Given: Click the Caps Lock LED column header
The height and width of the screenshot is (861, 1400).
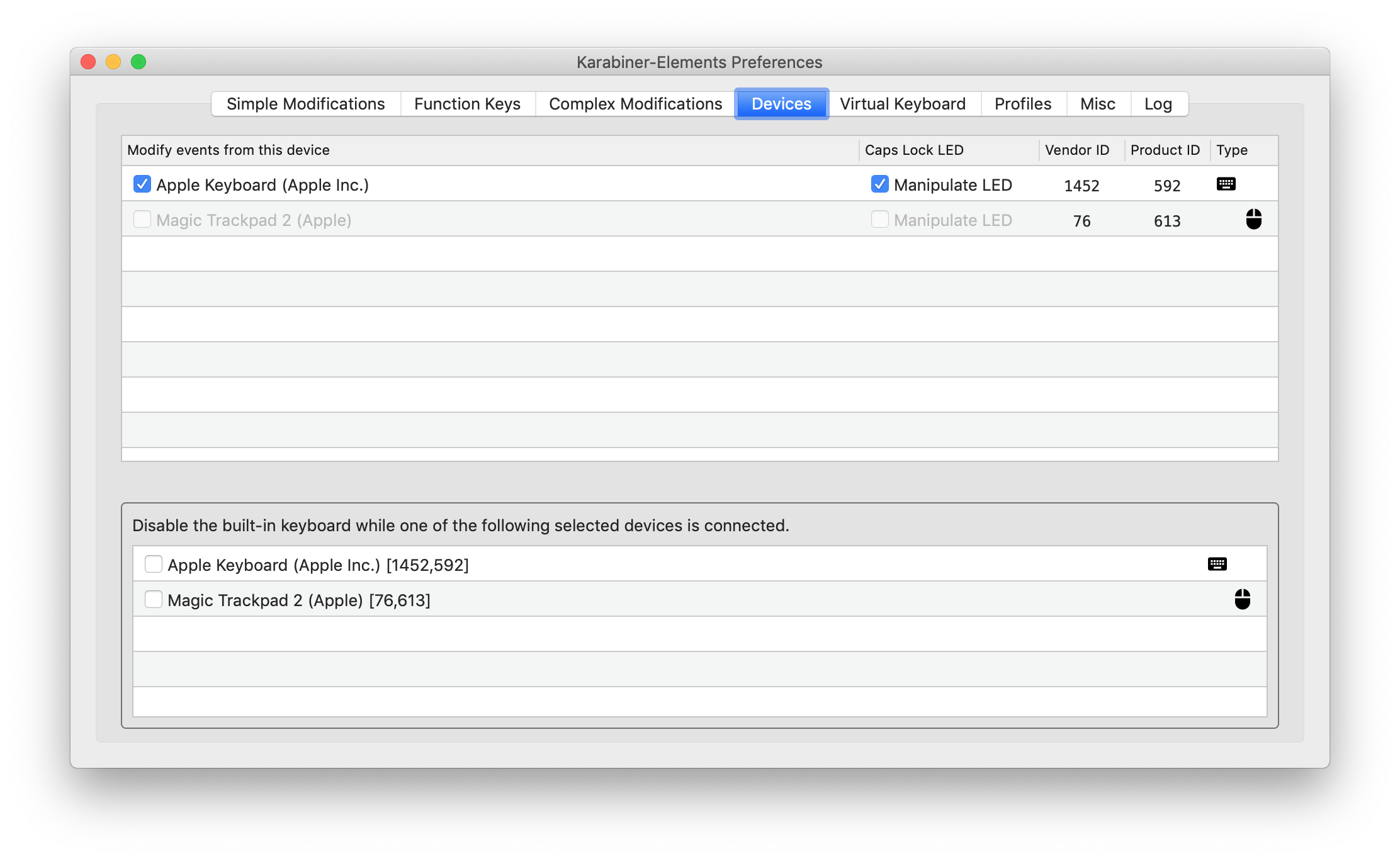Looking at the screenshot, I should [914, 150].
